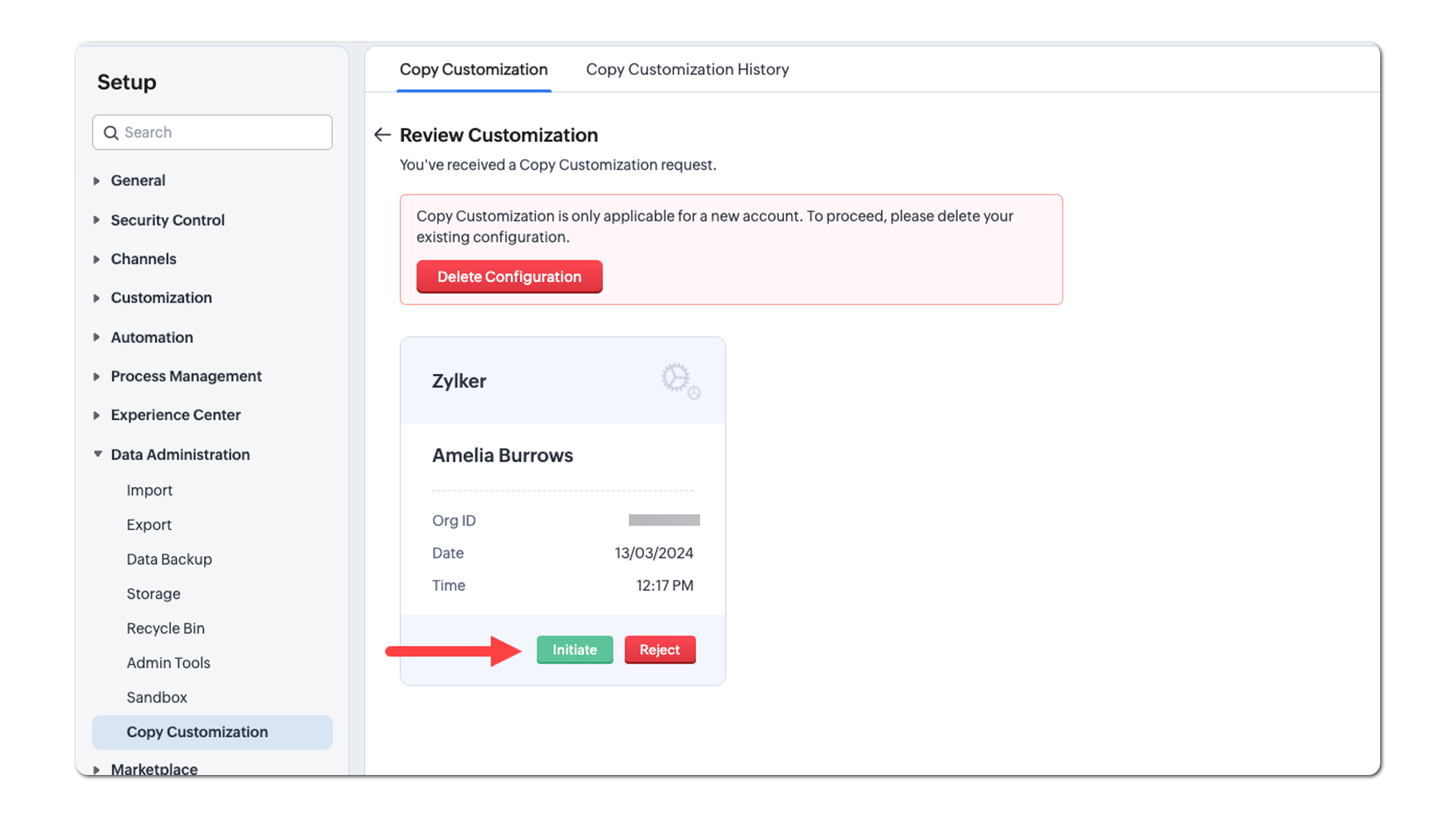The width and height of the screenshot is (1456, 819).
Task: Expand the Customization section arrow
Action: click(97, 298)
